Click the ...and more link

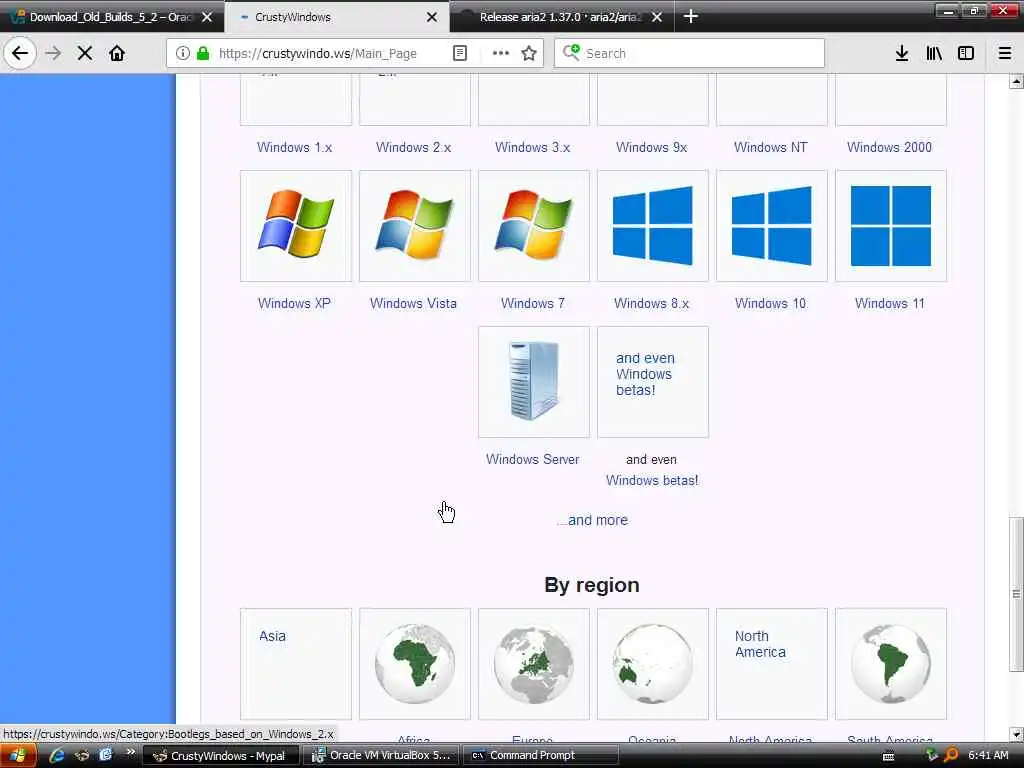click(592, 520)
